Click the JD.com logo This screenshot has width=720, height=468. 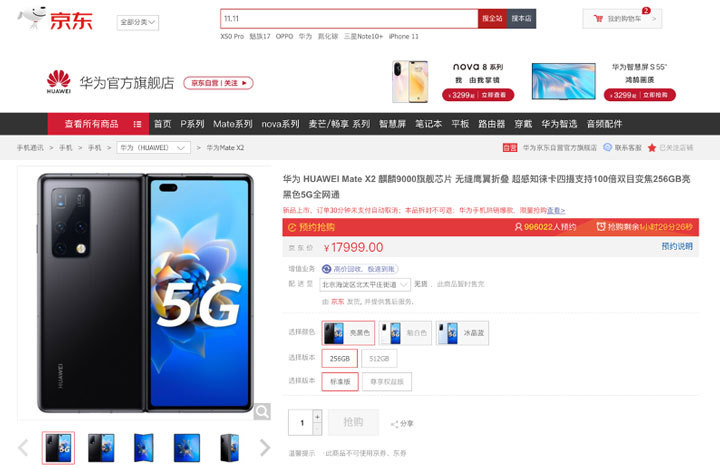click(56, 19)
